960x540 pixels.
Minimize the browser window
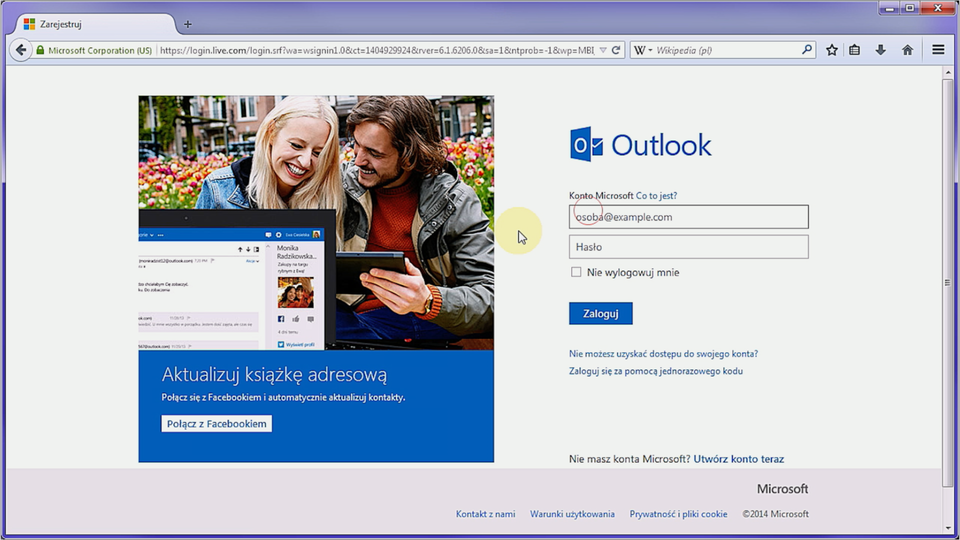pyautogui.click(x=890, y=8)
